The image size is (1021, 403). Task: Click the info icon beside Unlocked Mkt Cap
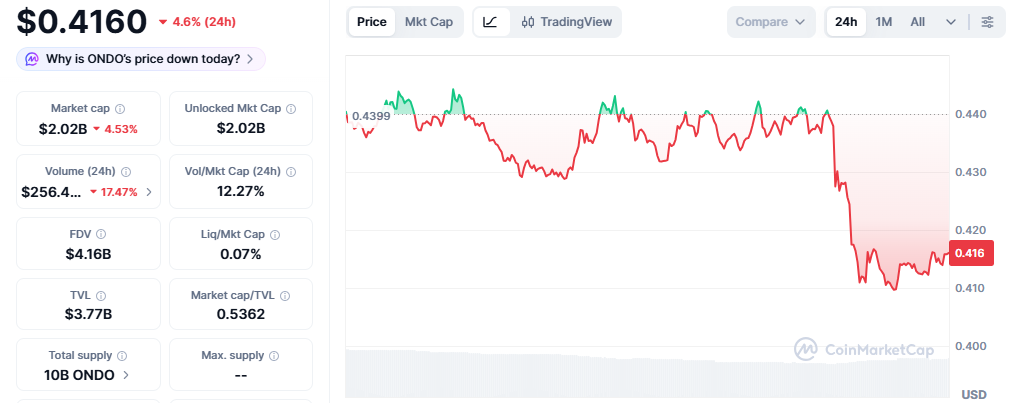(291, 109)
